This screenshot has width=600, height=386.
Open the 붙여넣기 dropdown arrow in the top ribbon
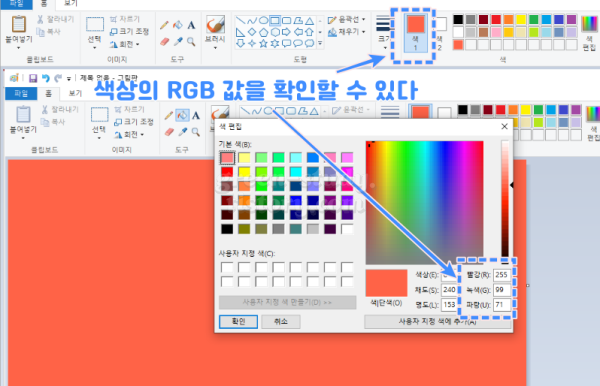[x=19, y=48]
